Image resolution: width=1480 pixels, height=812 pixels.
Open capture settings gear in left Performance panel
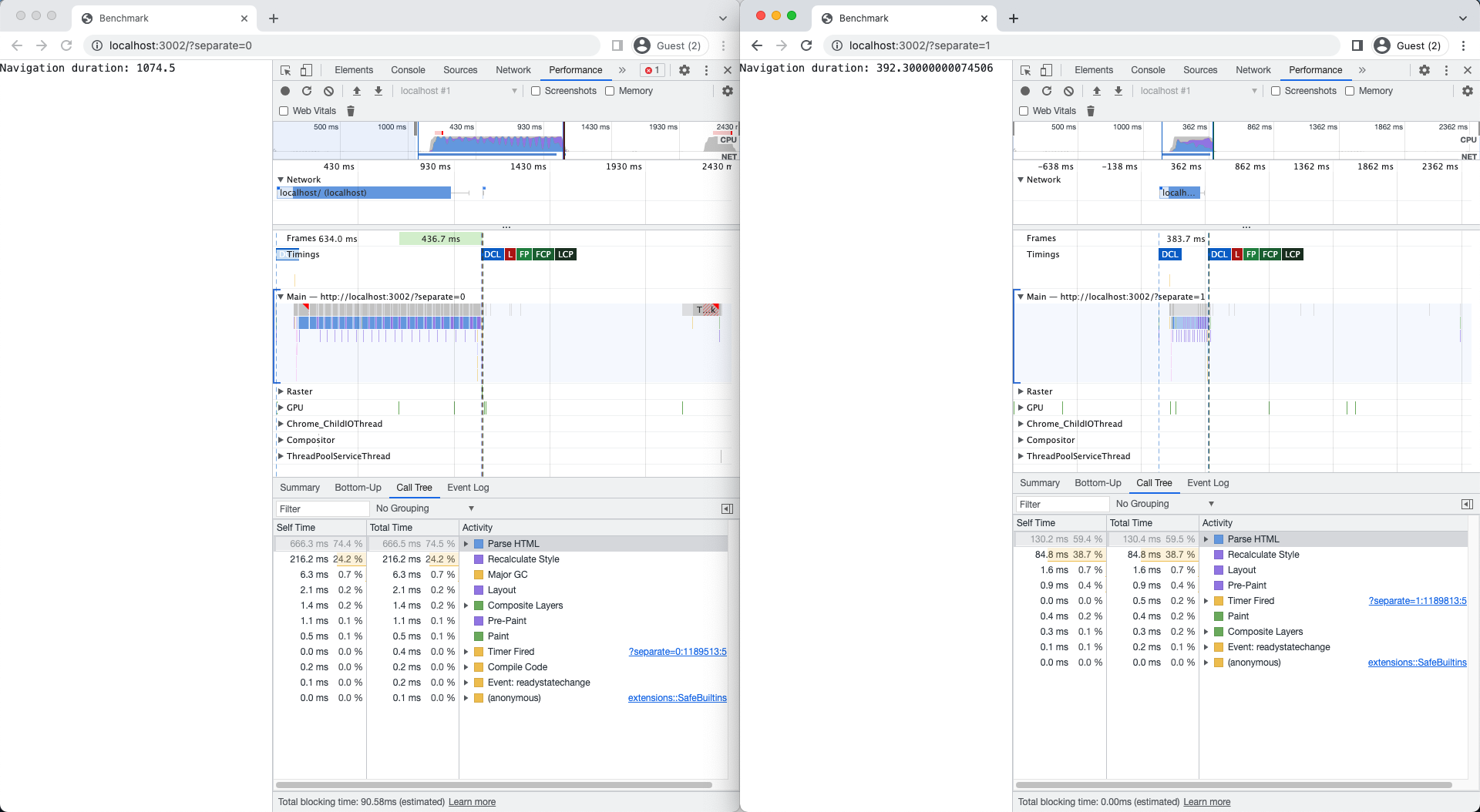pyautogui.click(x=728, y=91)
